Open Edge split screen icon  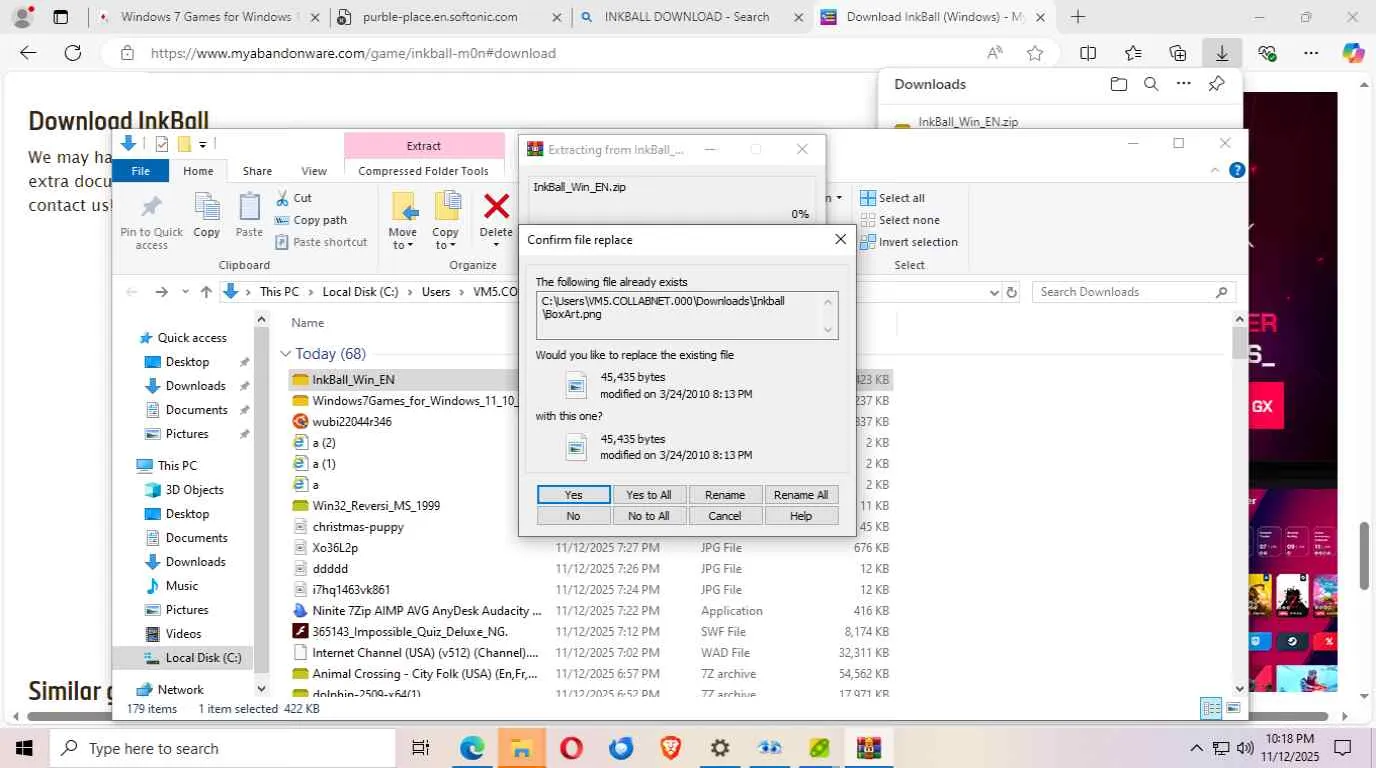(1088, 53)
